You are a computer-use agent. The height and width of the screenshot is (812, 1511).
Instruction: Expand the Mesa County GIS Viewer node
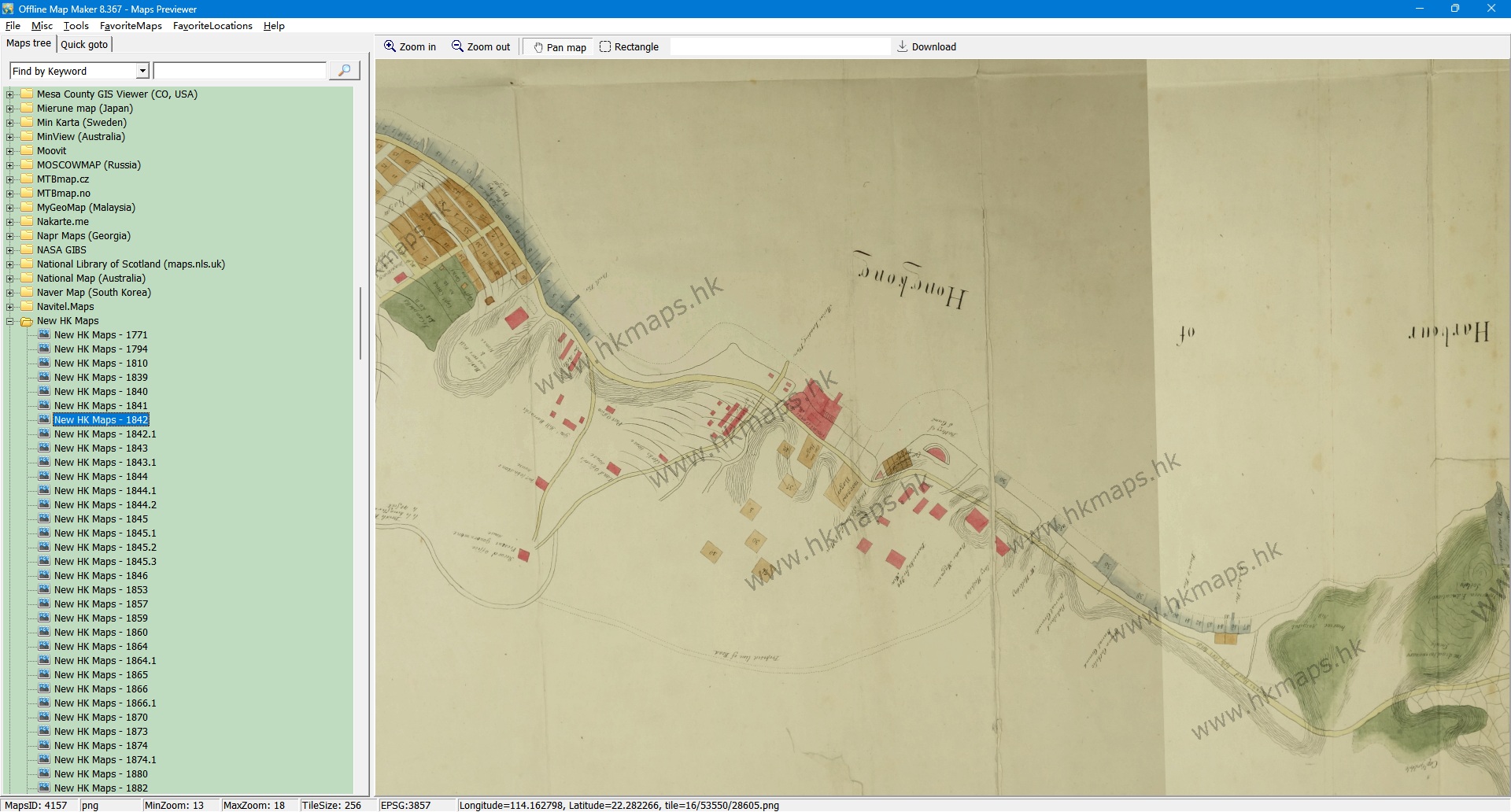point(10,94)
